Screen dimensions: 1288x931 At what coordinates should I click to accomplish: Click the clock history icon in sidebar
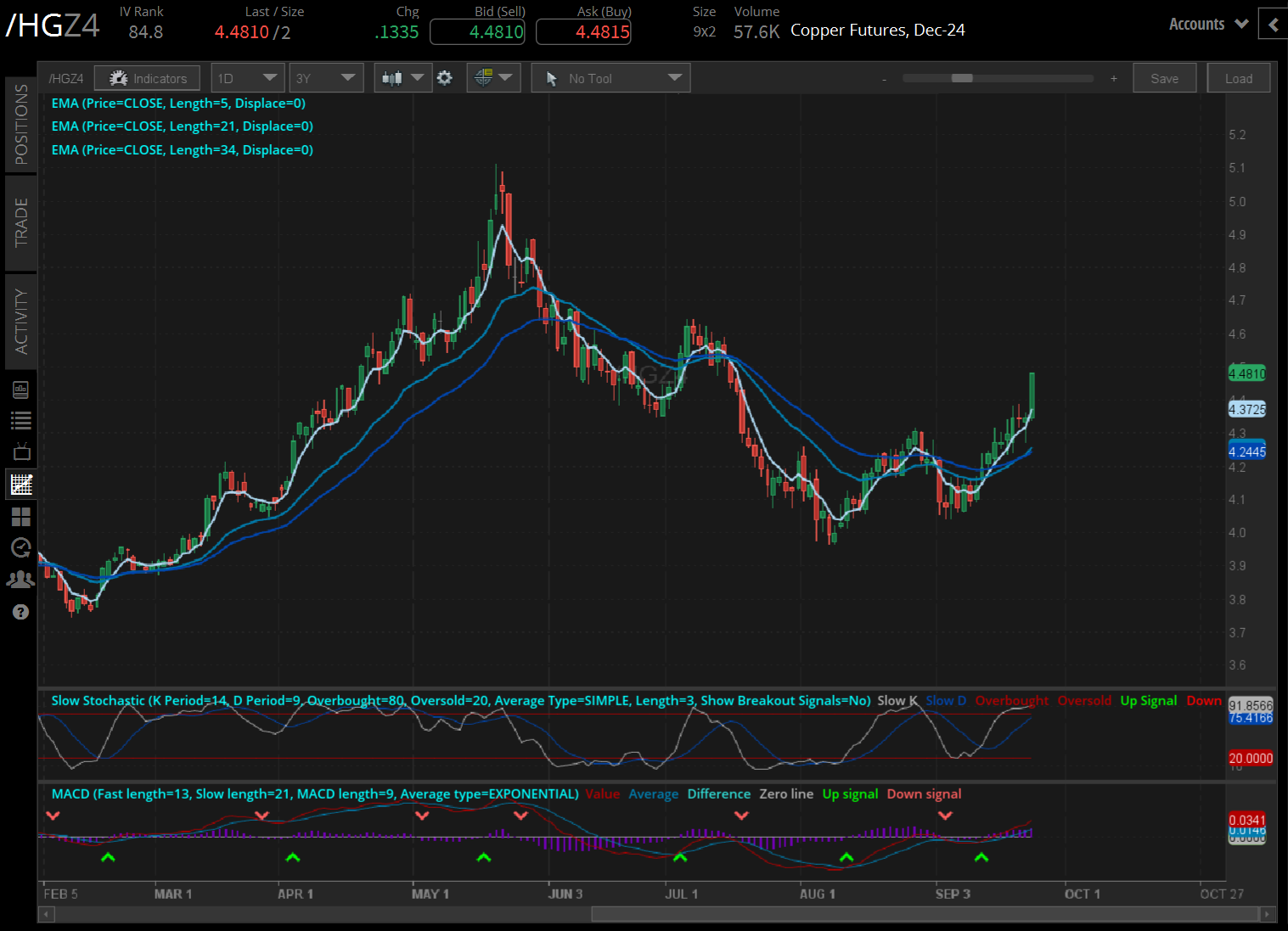[21, 547]
